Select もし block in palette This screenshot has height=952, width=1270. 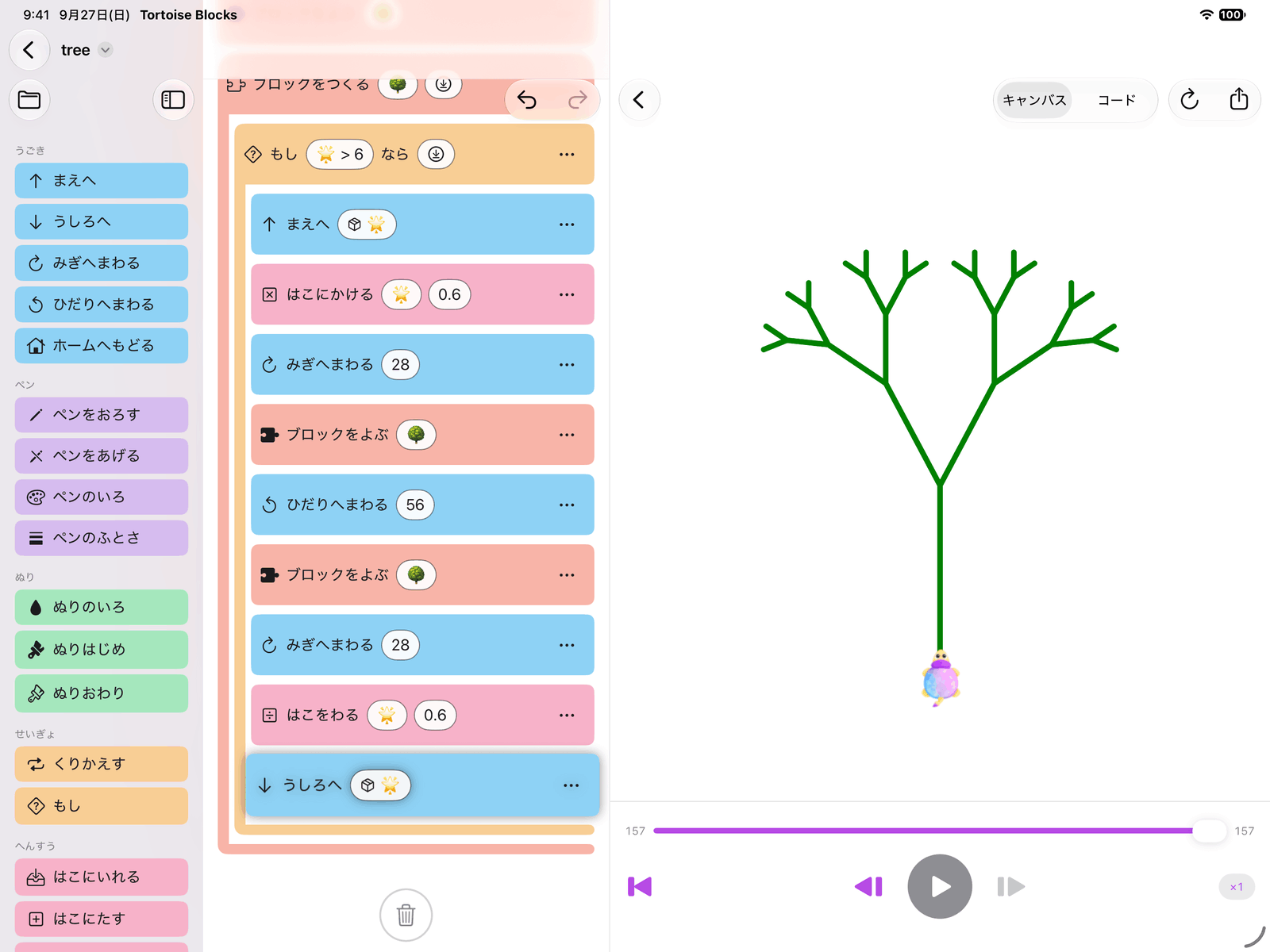click(102, 806)
